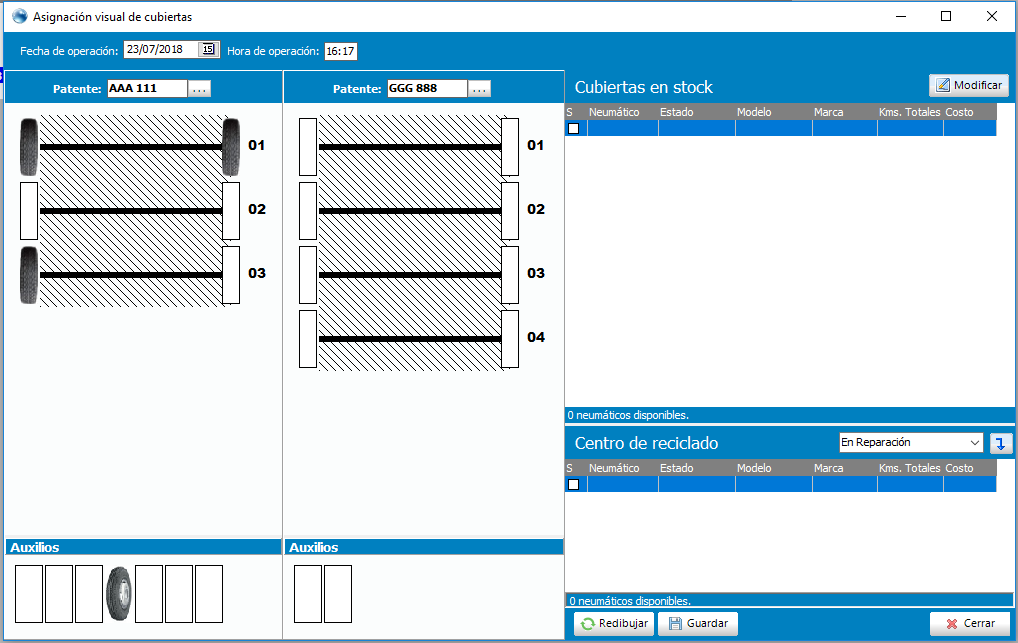Click the blue arrow icon beside En Reparación
This screenshot has width=1018, height=643.
point(999,443)
